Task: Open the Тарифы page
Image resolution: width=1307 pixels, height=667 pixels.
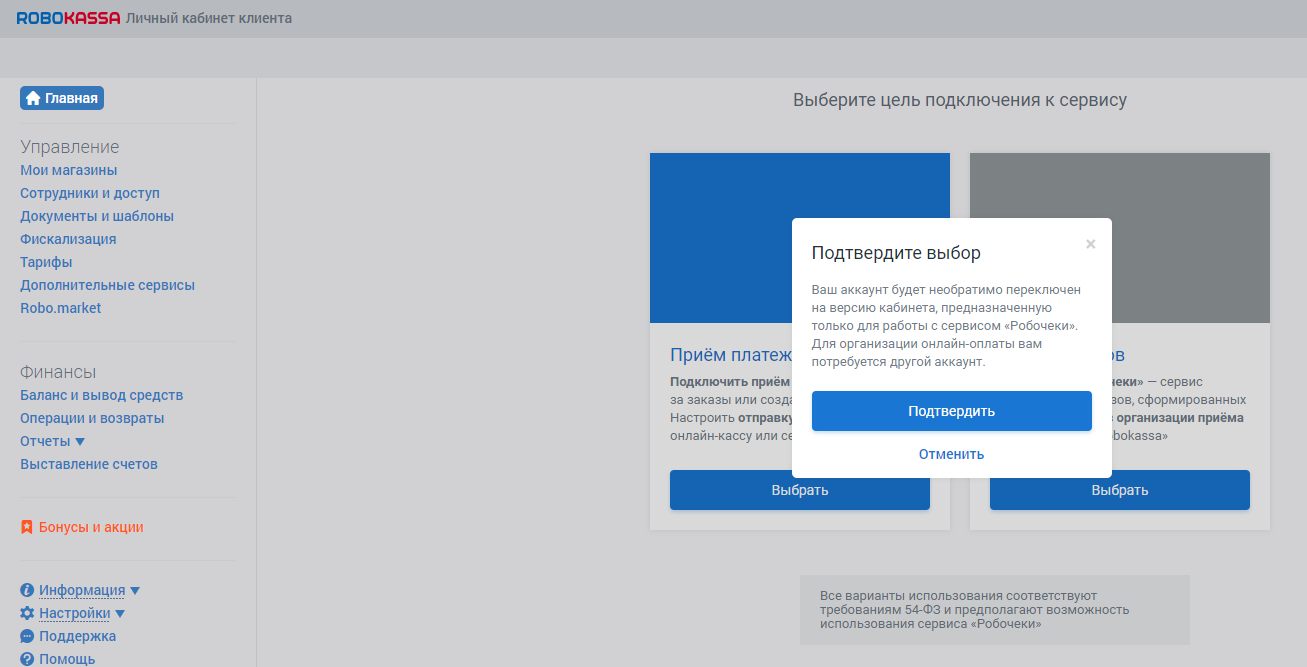Action: [46, 261]
